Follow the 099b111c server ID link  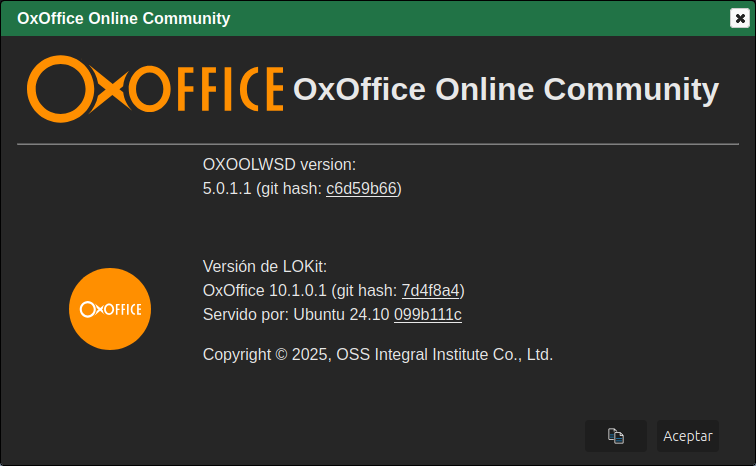pyautogui.click(x=427, y=314)
